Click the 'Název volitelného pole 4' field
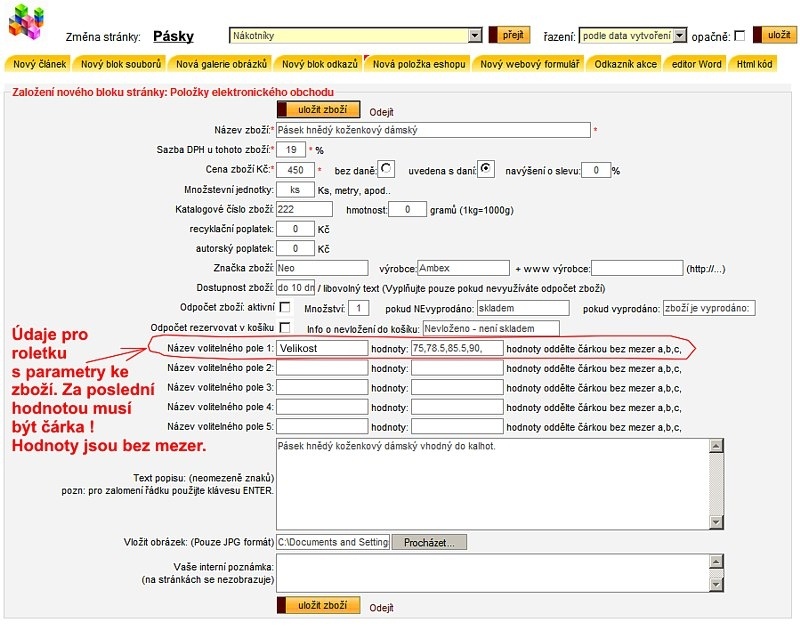This screenshot has height=631, width=800. tap(322, 407)
